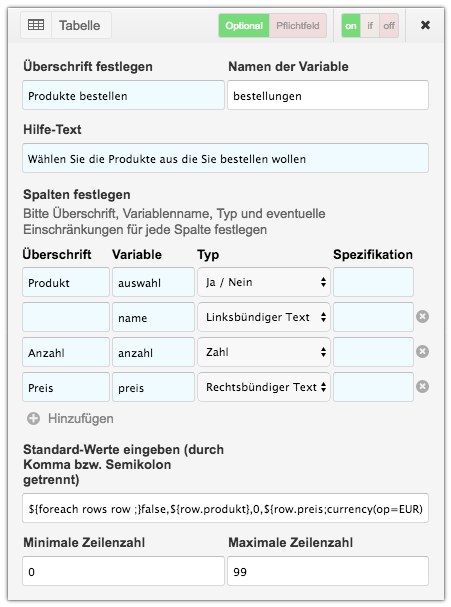Set field to Optional
Viewport: 451px width, 607px height.
point(244,26)
